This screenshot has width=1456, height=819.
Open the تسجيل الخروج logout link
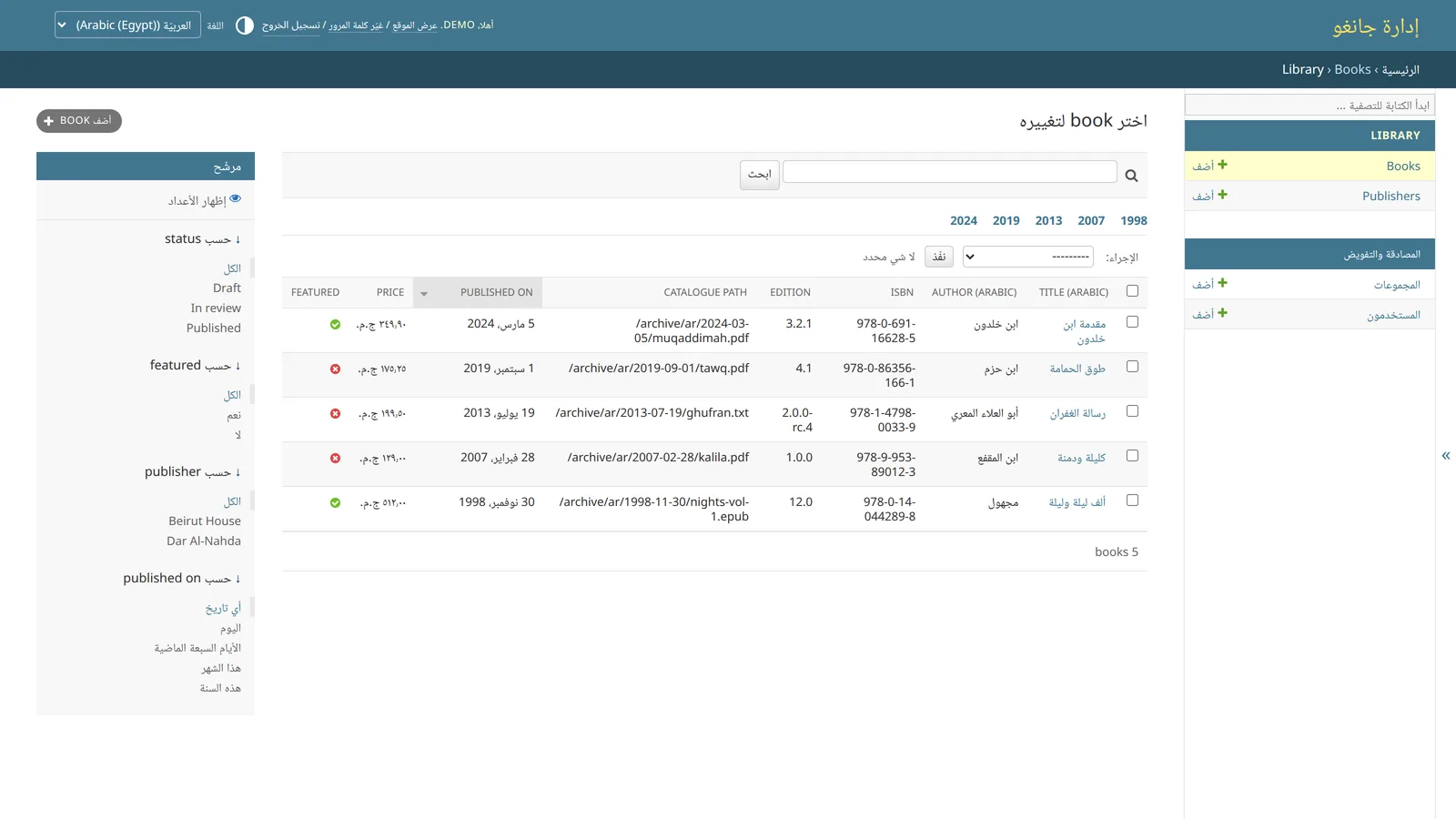(291, 25)
